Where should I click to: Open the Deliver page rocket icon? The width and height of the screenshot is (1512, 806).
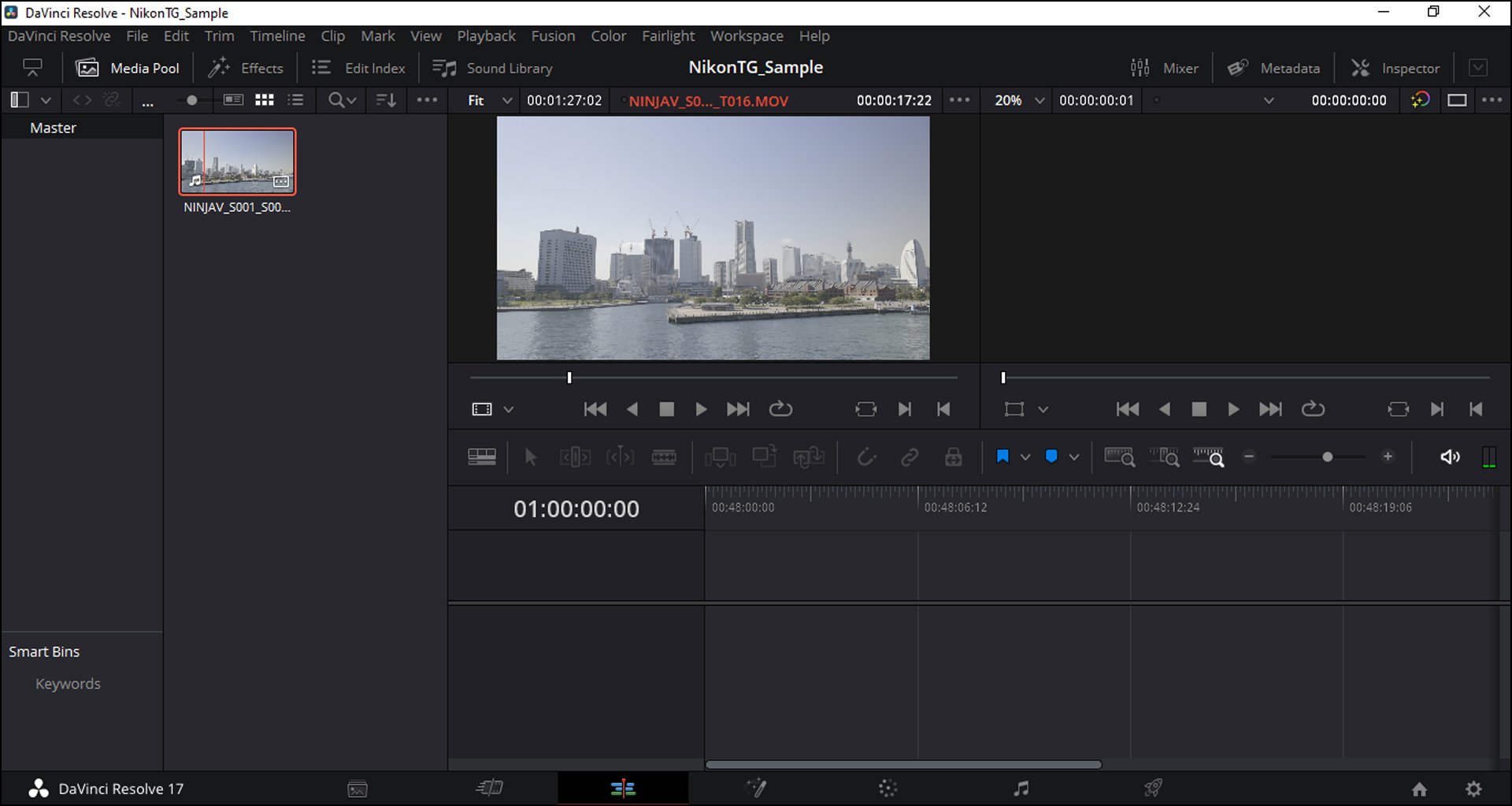click(x=1153, y=788)
